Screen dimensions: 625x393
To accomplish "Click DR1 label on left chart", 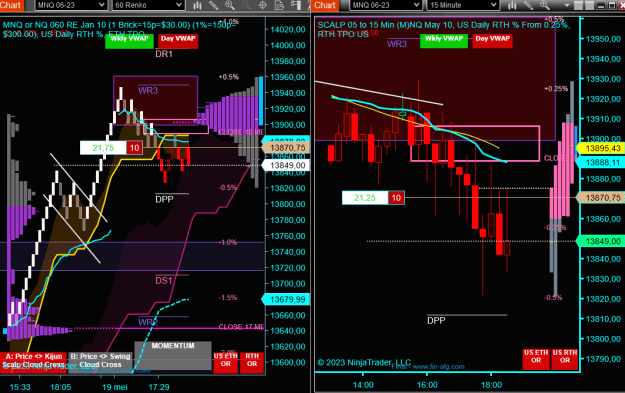I will [x=164, y=54].
